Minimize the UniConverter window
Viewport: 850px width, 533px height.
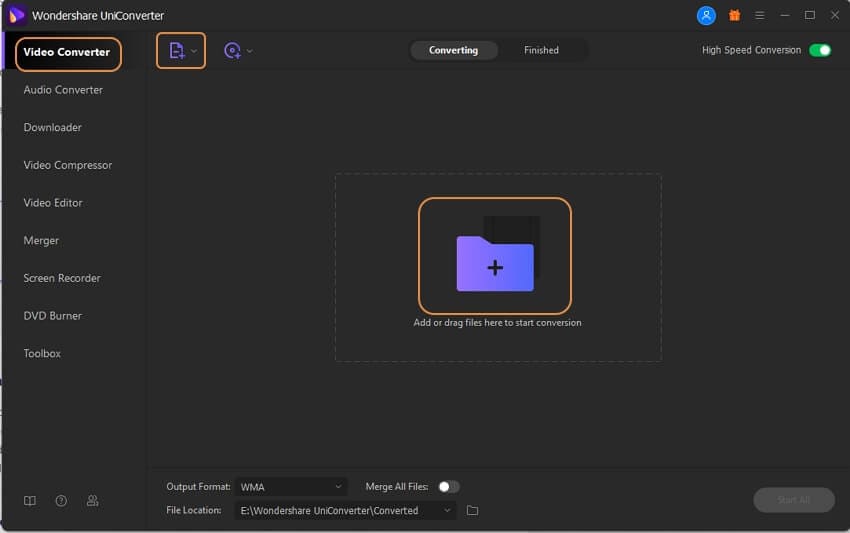point(784,15)
